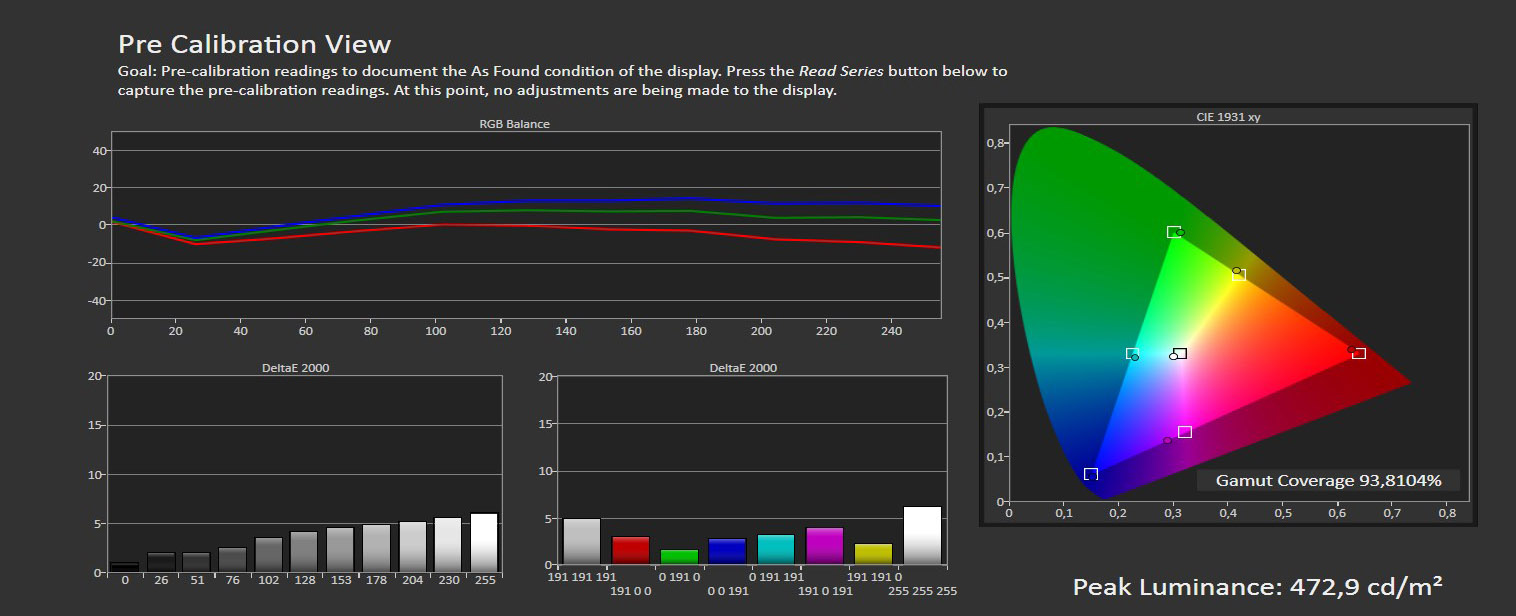Select the magenta target square on CIE diagram
This screenshot has width=1516, height=616.
click(1185, 432)
